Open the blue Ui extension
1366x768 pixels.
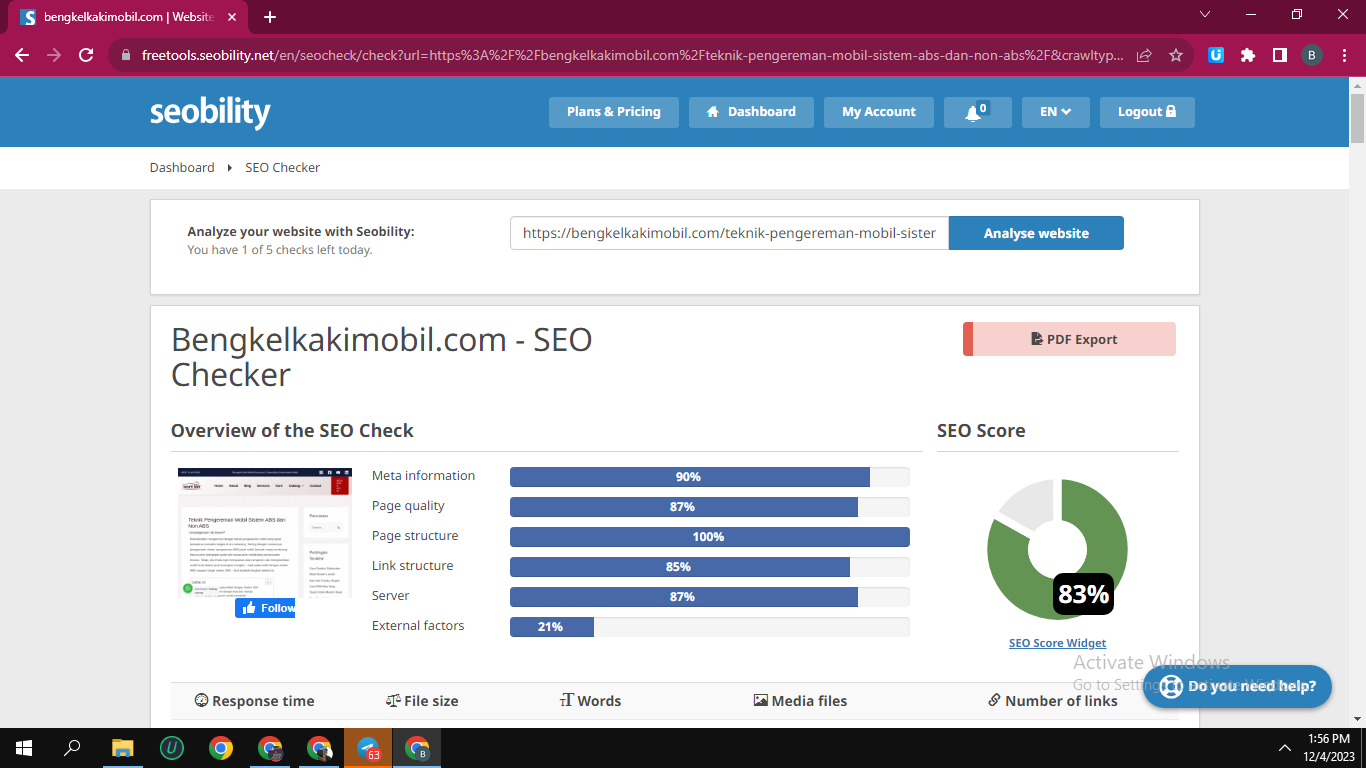pyautogui.click(x=1216, y=56)
